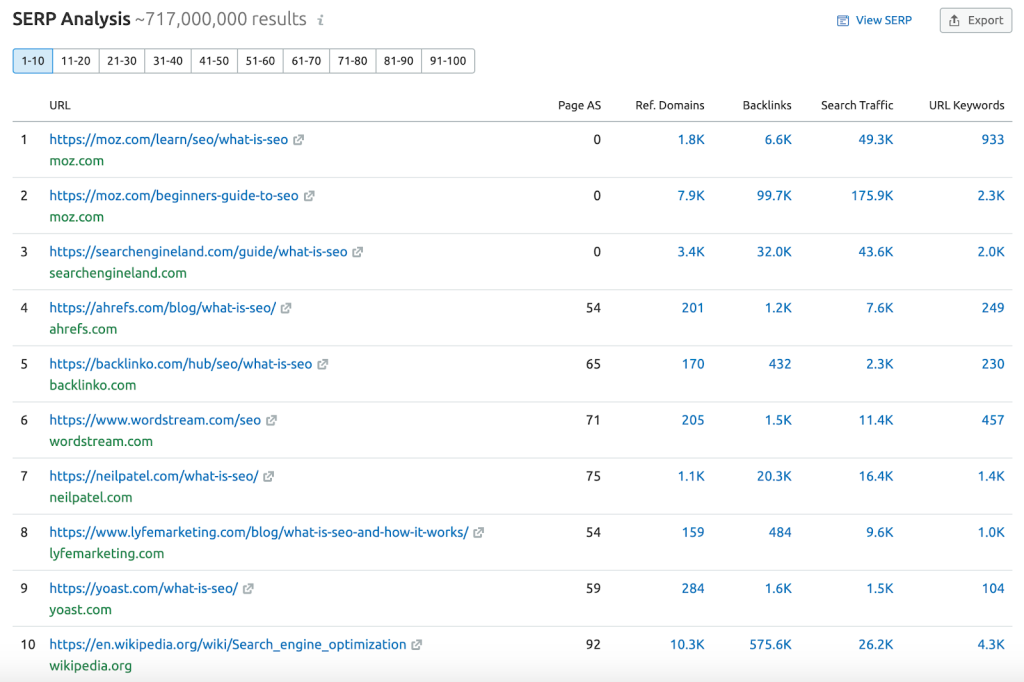Click the Ref. Domains column header
This screenshot has width=1024, height=682.
[670, 105]
